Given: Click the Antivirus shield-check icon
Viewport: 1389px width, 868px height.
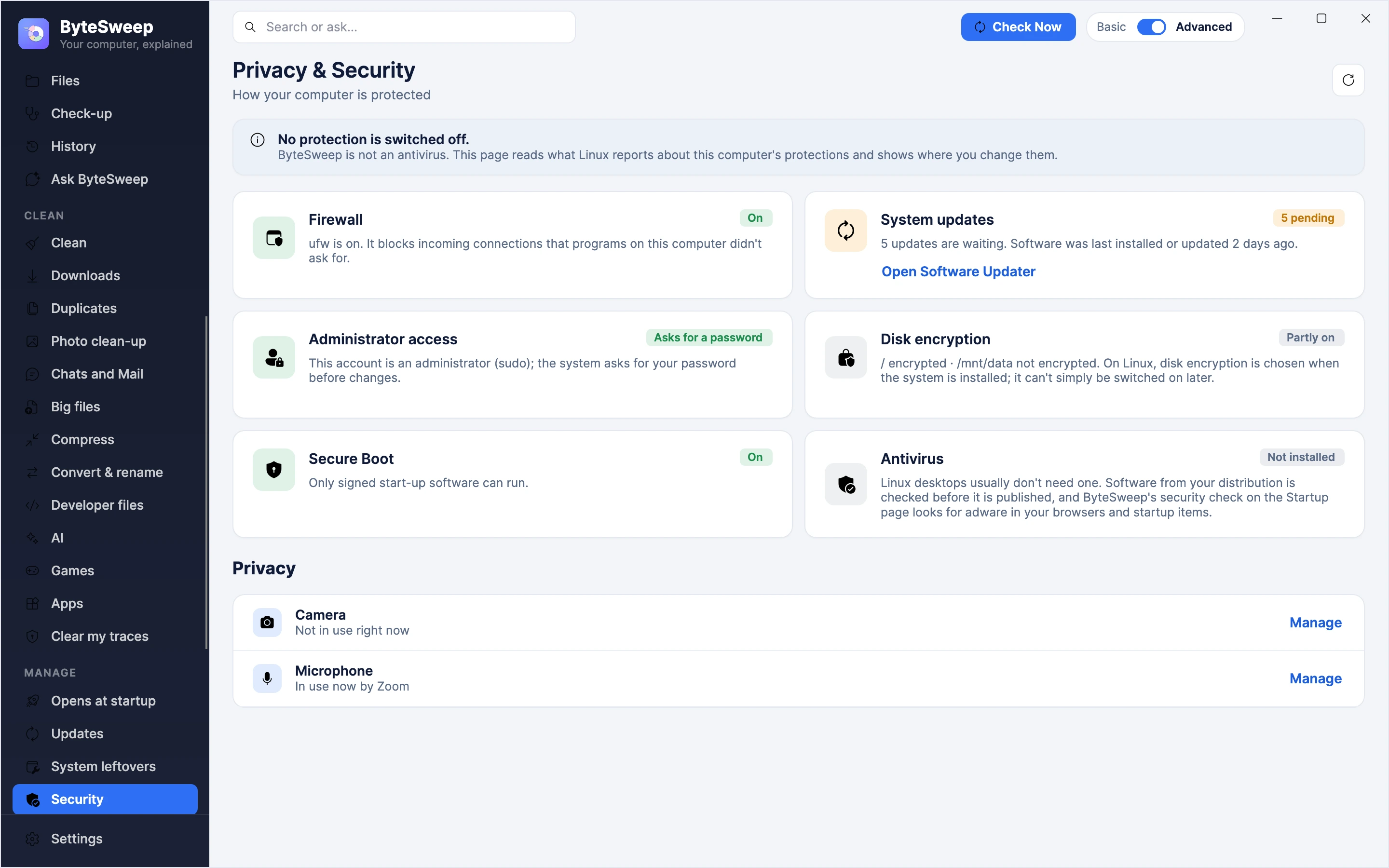Looking at the screenshot, I should click(845, 484).
